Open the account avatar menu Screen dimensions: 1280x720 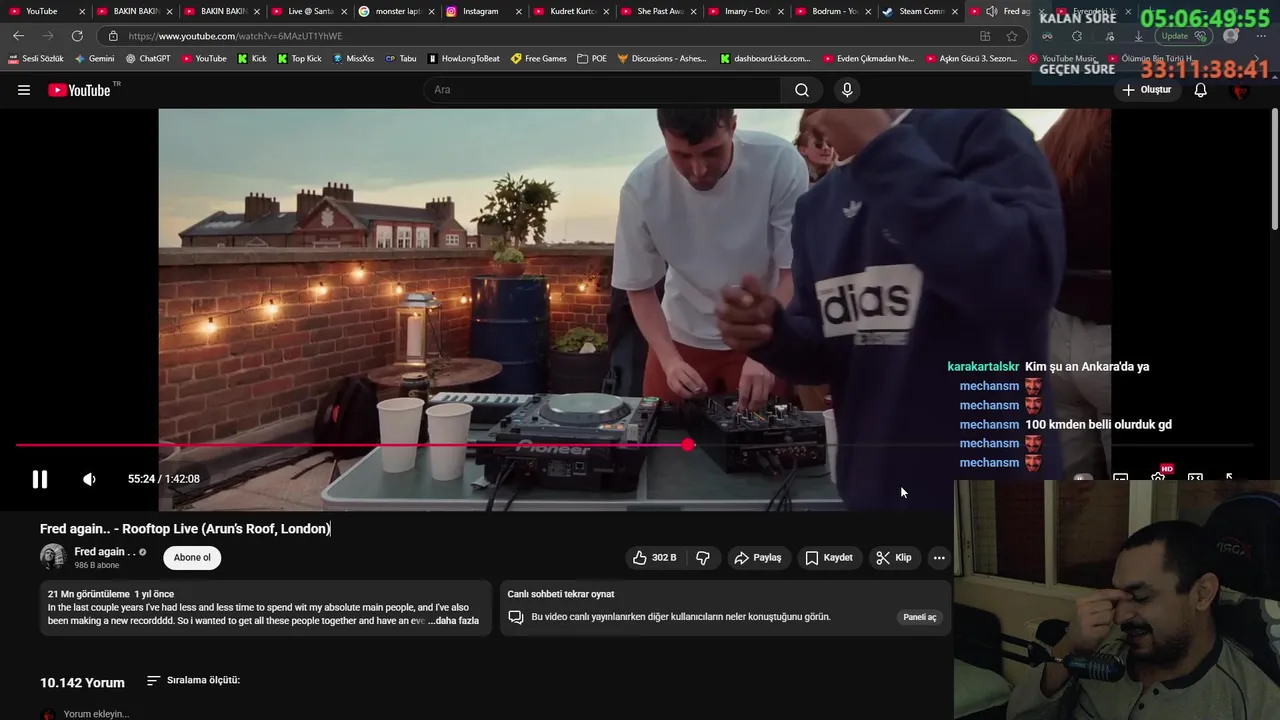click(x=1241, y=90)
